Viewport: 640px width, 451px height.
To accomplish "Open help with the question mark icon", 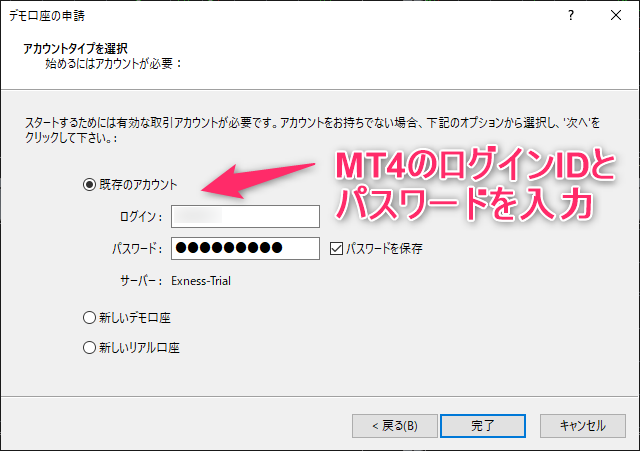I will (x=571, y=16).
